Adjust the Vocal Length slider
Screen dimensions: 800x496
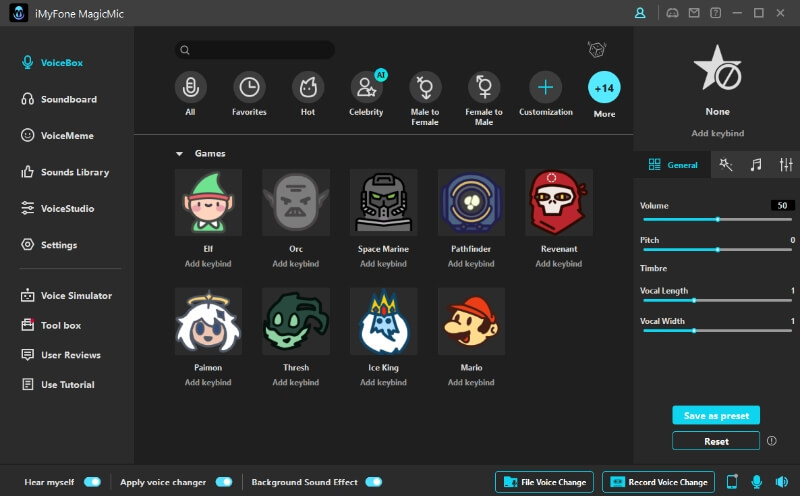pyautogui.click(x=717, y=301)
